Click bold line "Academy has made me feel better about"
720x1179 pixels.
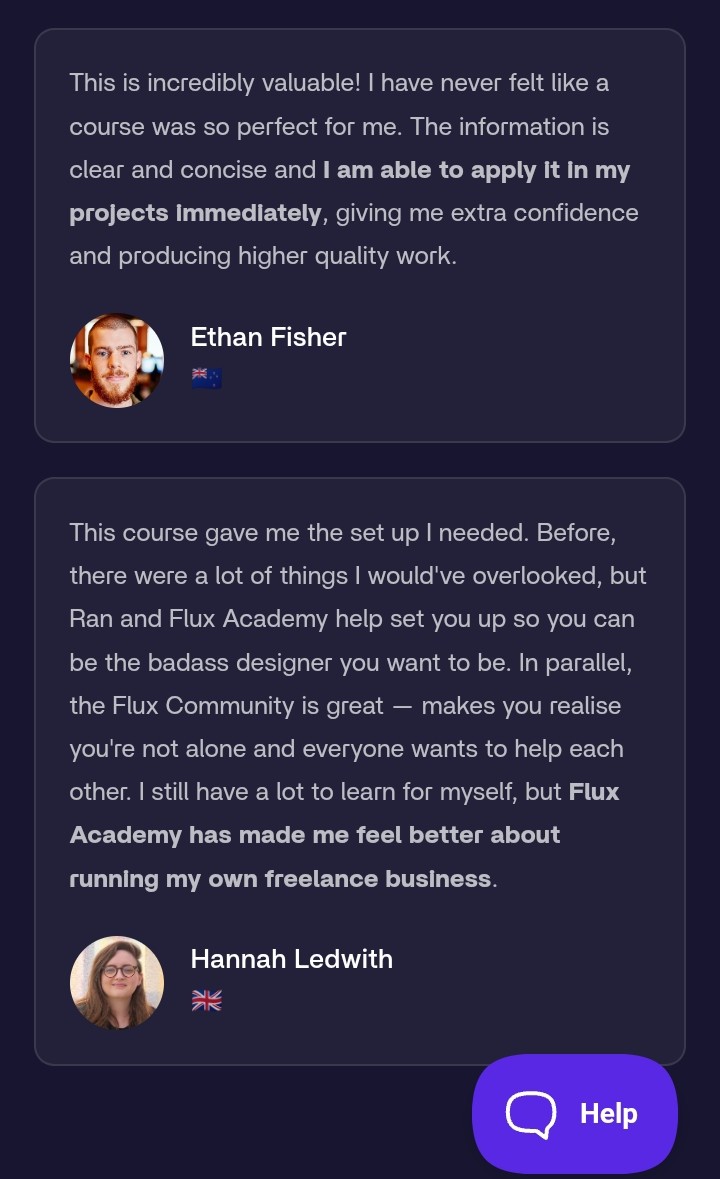315,835
